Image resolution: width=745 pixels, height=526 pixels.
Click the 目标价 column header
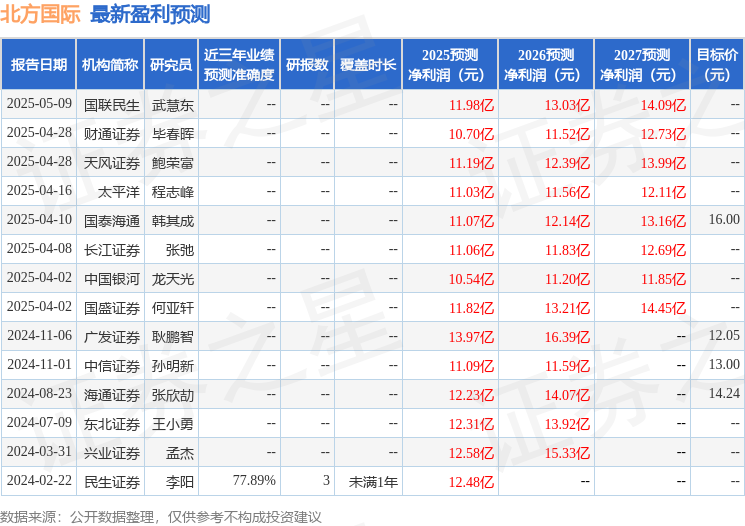click(x=717, y=65)
